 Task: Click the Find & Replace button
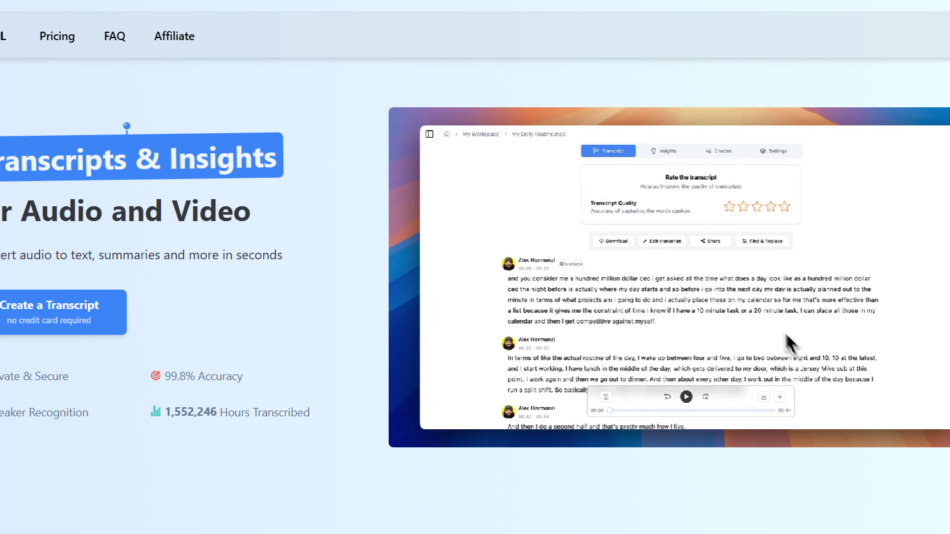click(x=763, y=241)
